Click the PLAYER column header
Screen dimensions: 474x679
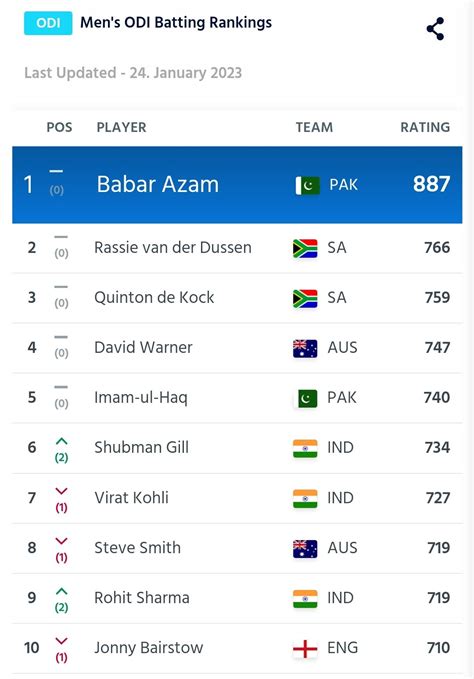click(x=121, y=127)
